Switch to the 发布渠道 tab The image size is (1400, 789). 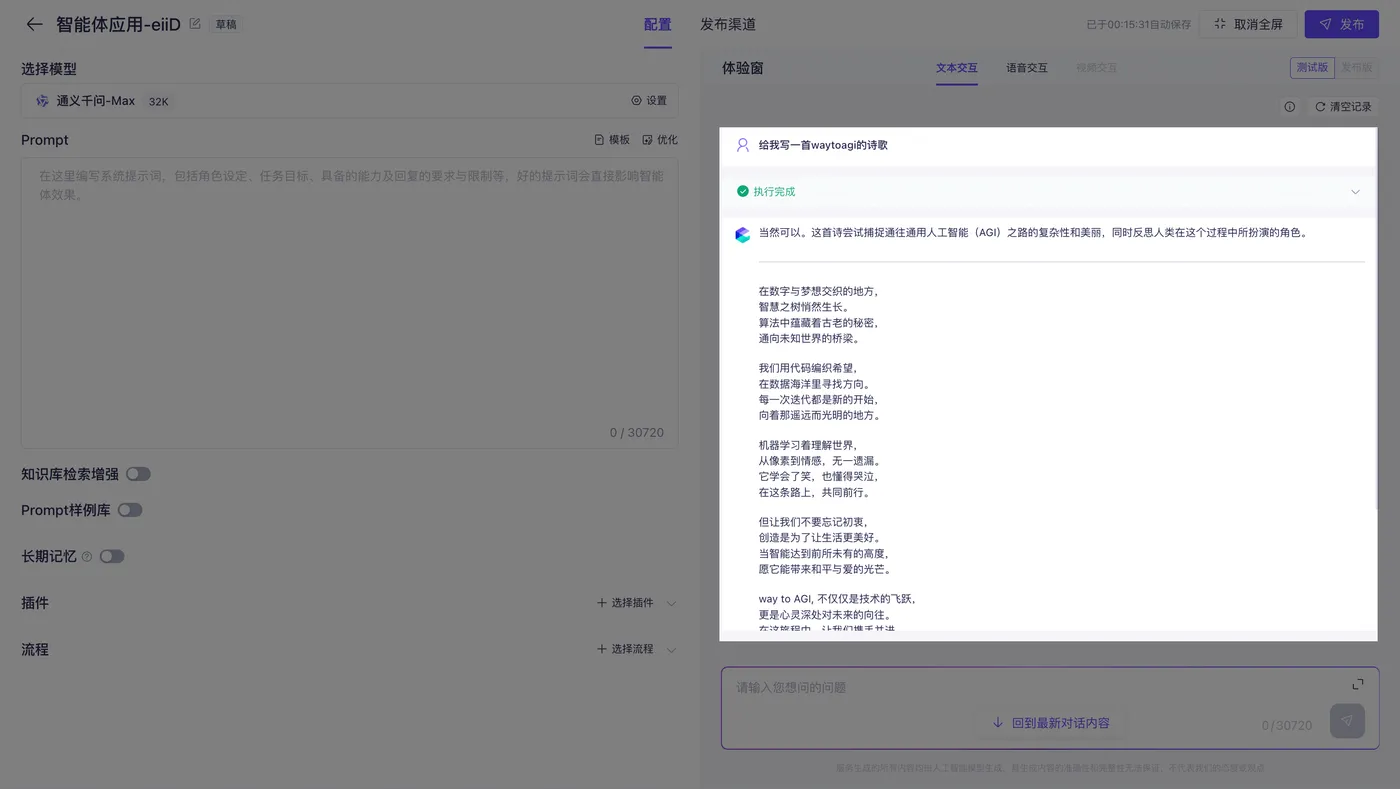[728, 24]
